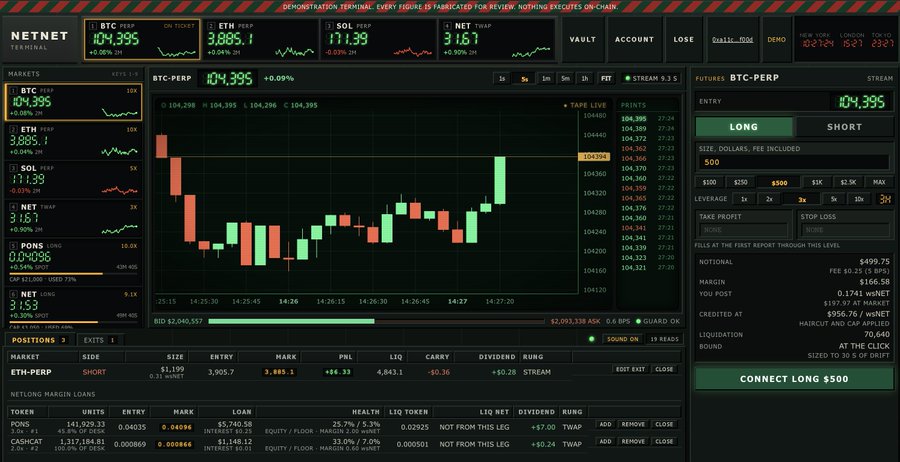The image size is (900, 462).
Task: Click the bid/ask depth bar under the chart
Action: tap(376, 321)
